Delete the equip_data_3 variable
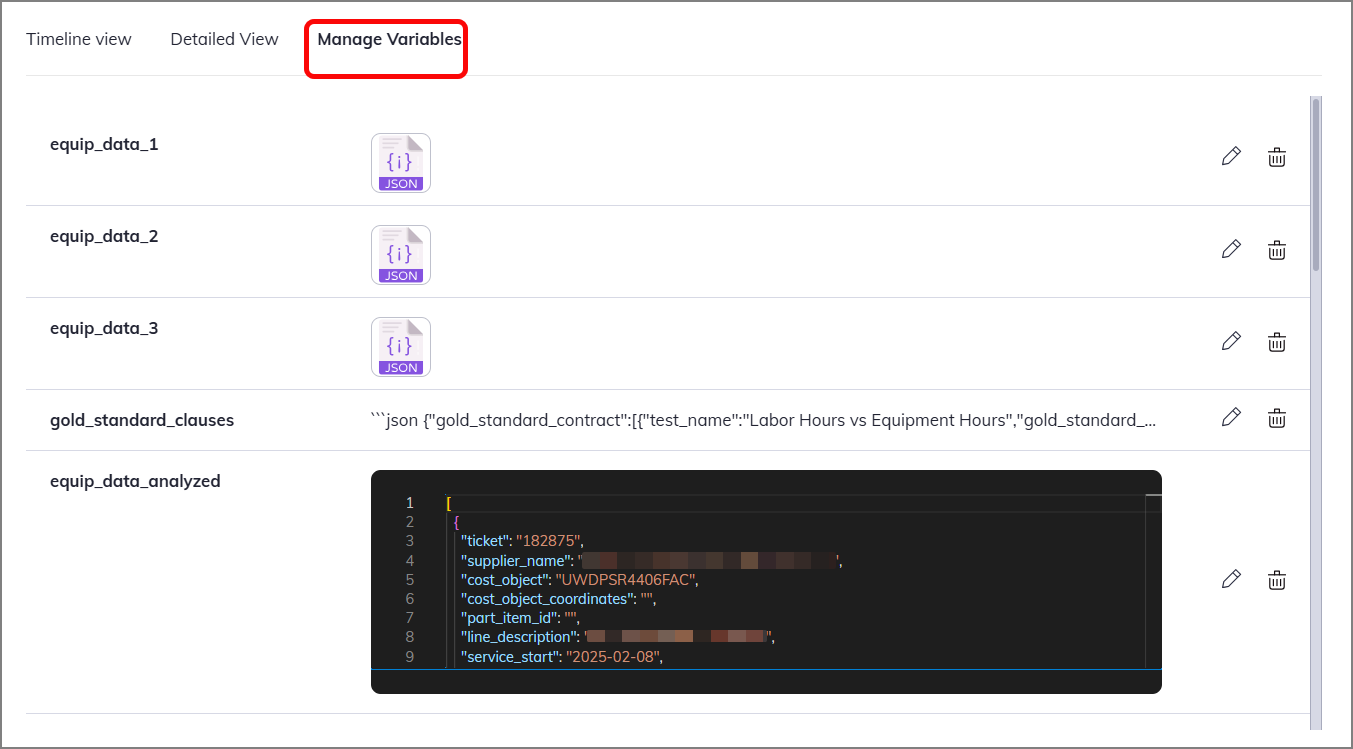This screenshot has height=749, width=1353. click(1277, 341)
